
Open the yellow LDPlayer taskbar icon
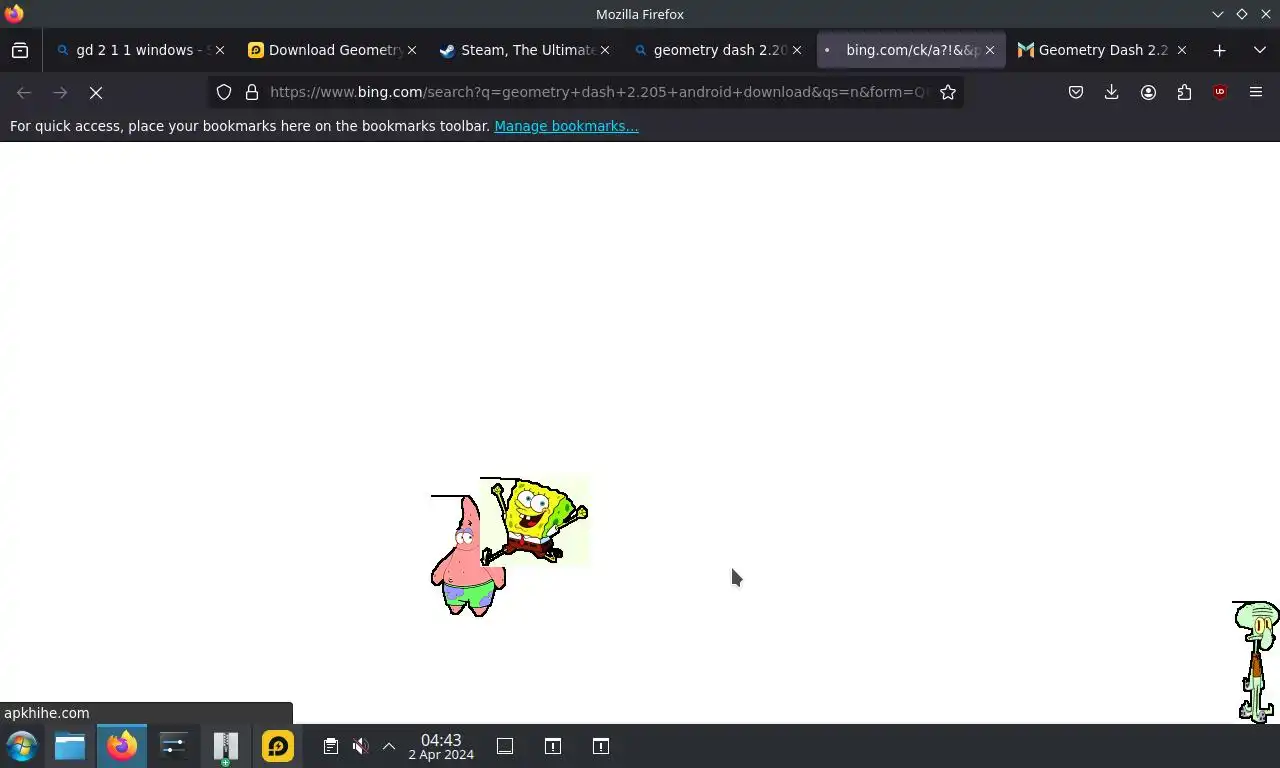tap(278, 746)
